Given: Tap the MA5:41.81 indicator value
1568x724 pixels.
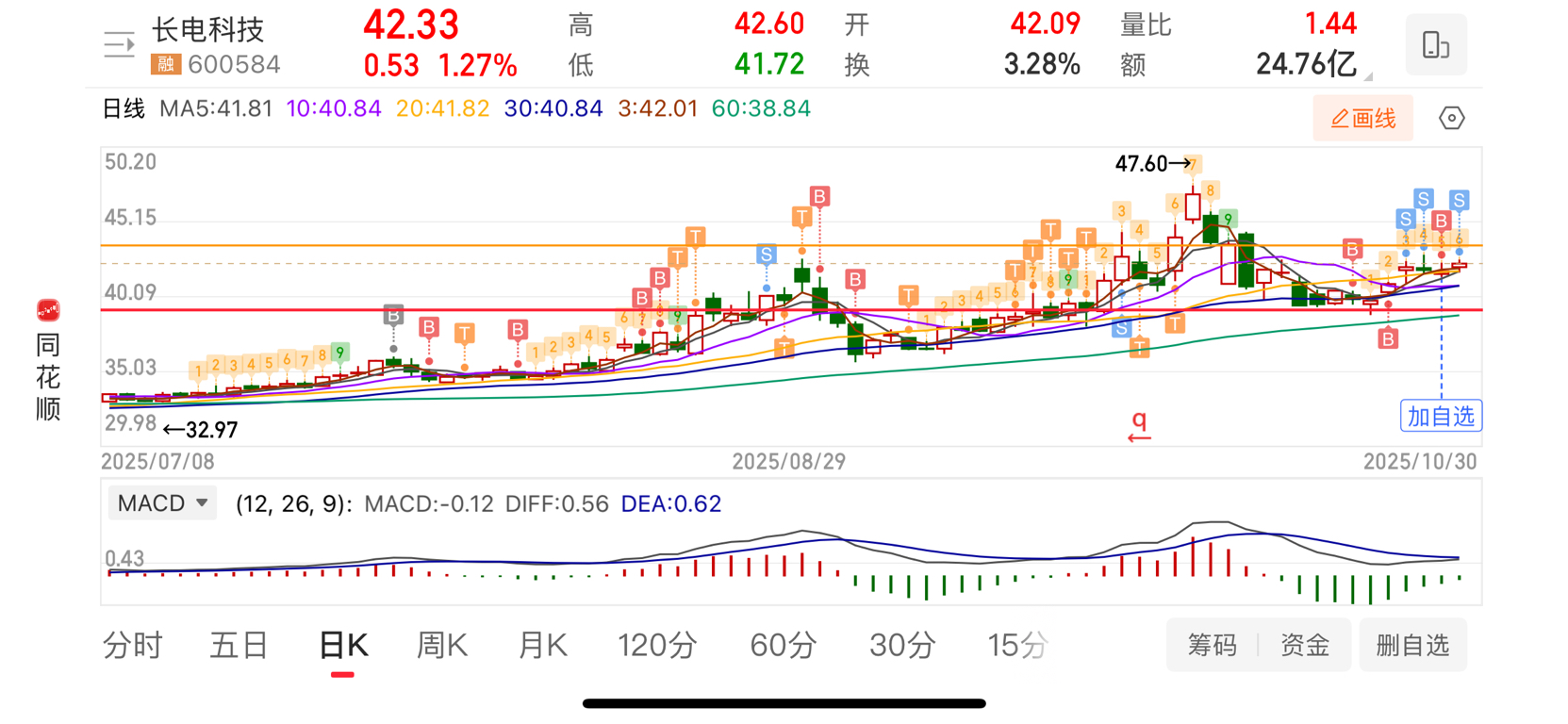Looking at the screenshot, I should (x=216, y=108).
